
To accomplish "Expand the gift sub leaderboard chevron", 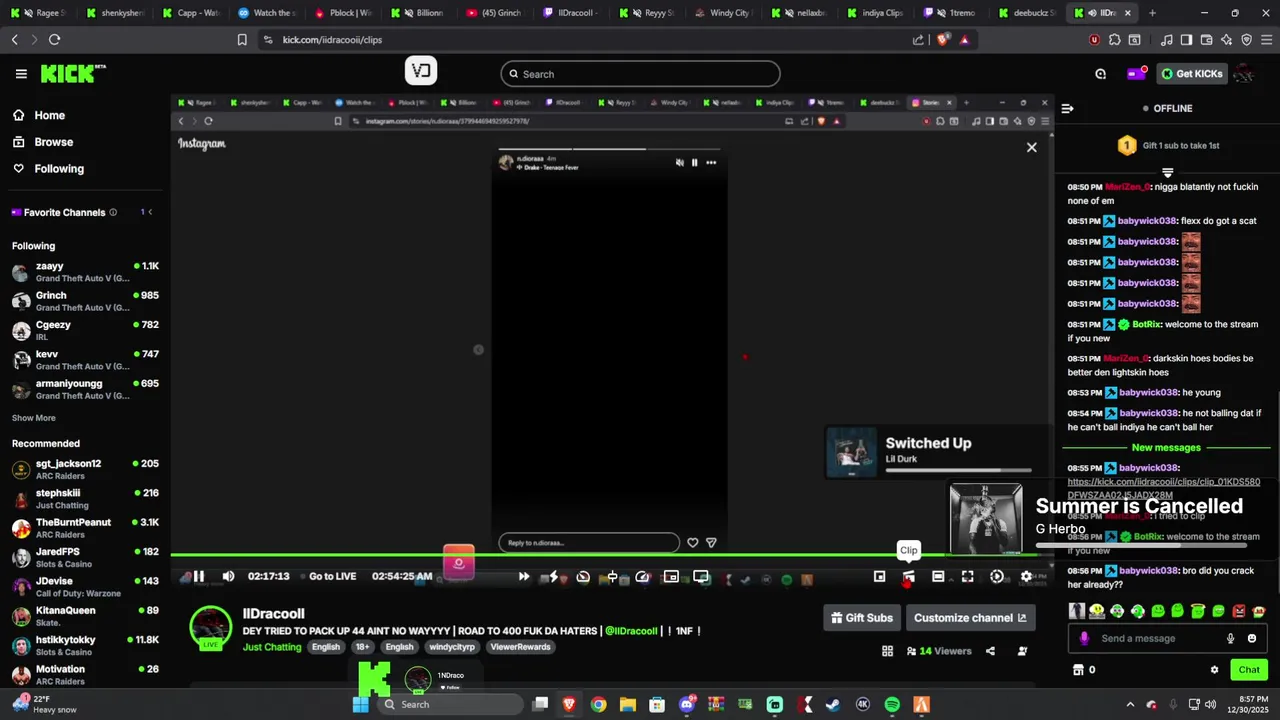I will pyautogui.click(x=1167, y=173).
